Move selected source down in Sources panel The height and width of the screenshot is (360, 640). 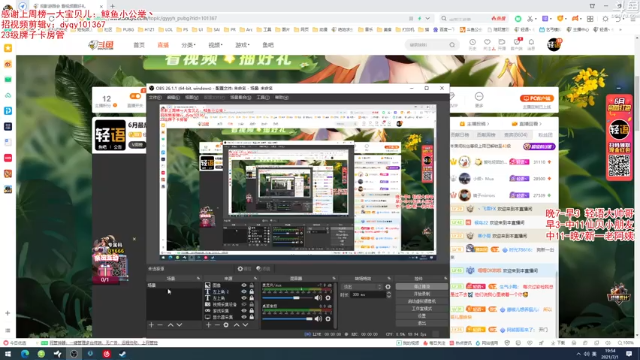pos(245,325)
